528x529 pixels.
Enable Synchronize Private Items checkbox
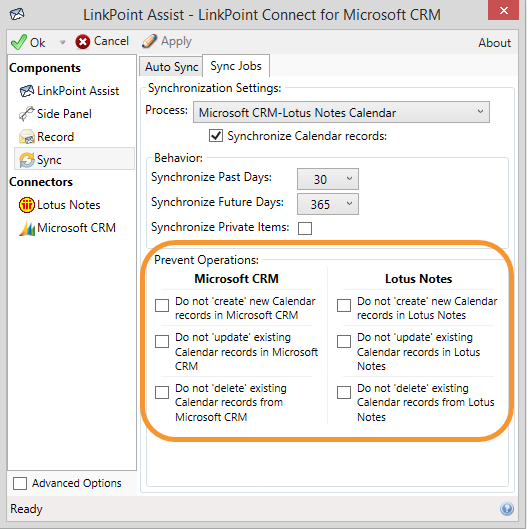pyautogui.click(x=305, y=228)
